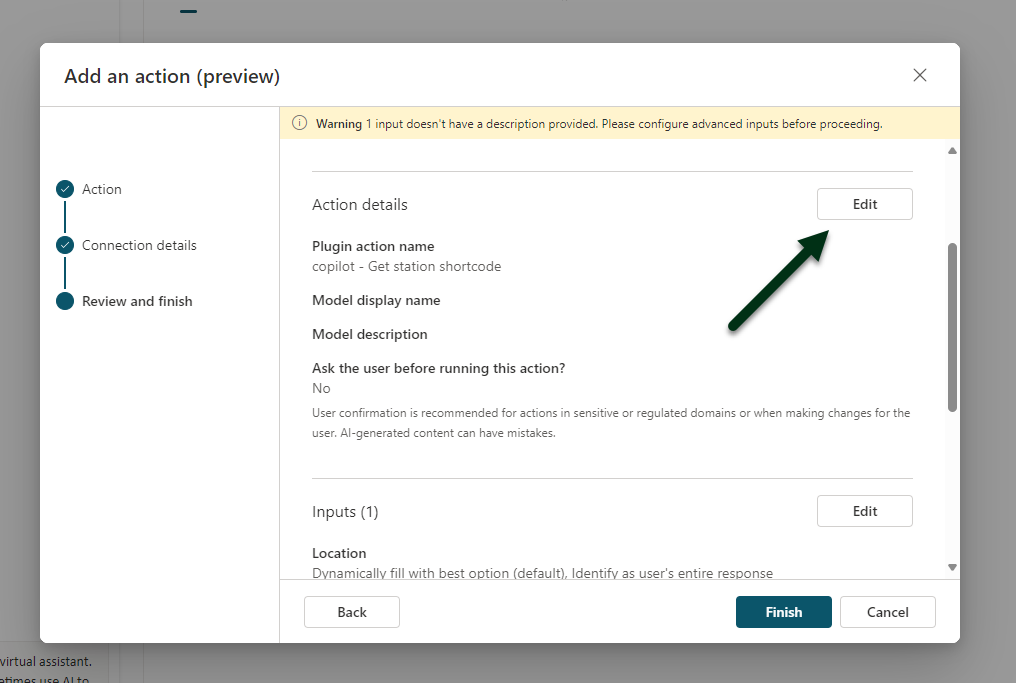This screenshot has height=683, width=1016.
Task: Click the yellow warning banner message
Action: [x=598, y=124]
